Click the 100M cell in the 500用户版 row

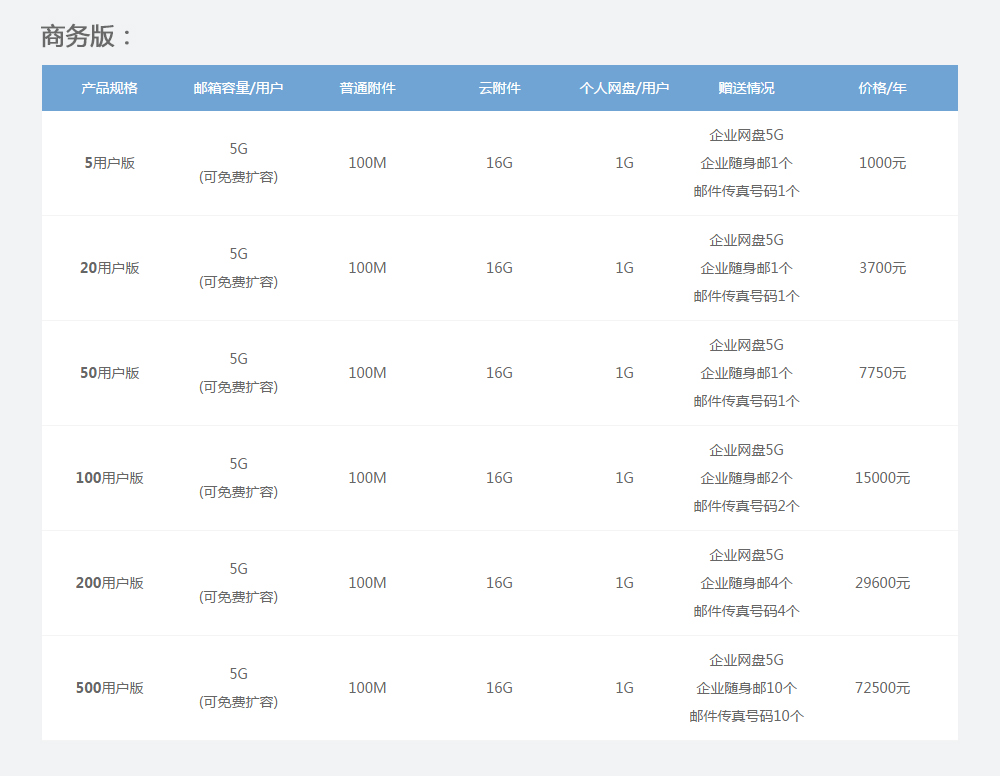[x=367, y=688]
